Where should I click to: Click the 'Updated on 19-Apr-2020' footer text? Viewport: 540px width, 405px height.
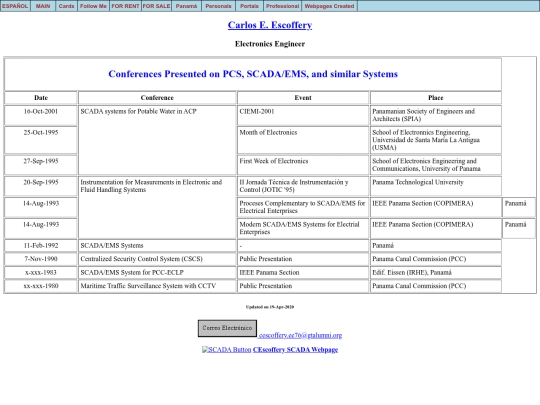tap(270, 307)
